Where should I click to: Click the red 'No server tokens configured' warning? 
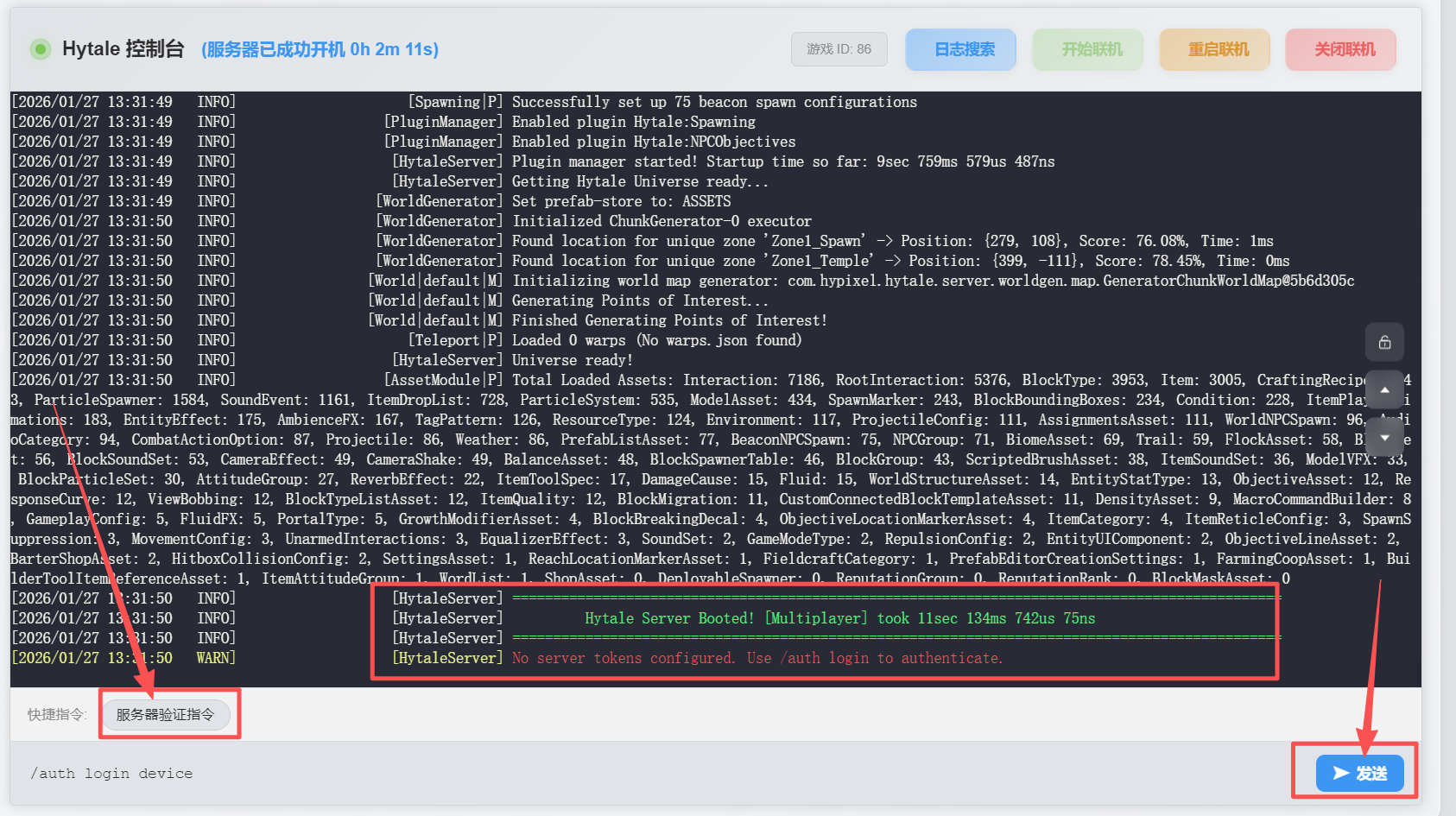pyautogui.click(x=756, y=658)
